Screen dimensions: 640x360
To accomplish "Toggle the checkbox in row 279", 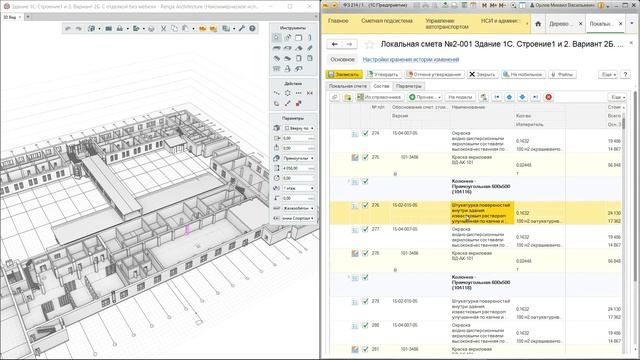I will pos(365,302).
